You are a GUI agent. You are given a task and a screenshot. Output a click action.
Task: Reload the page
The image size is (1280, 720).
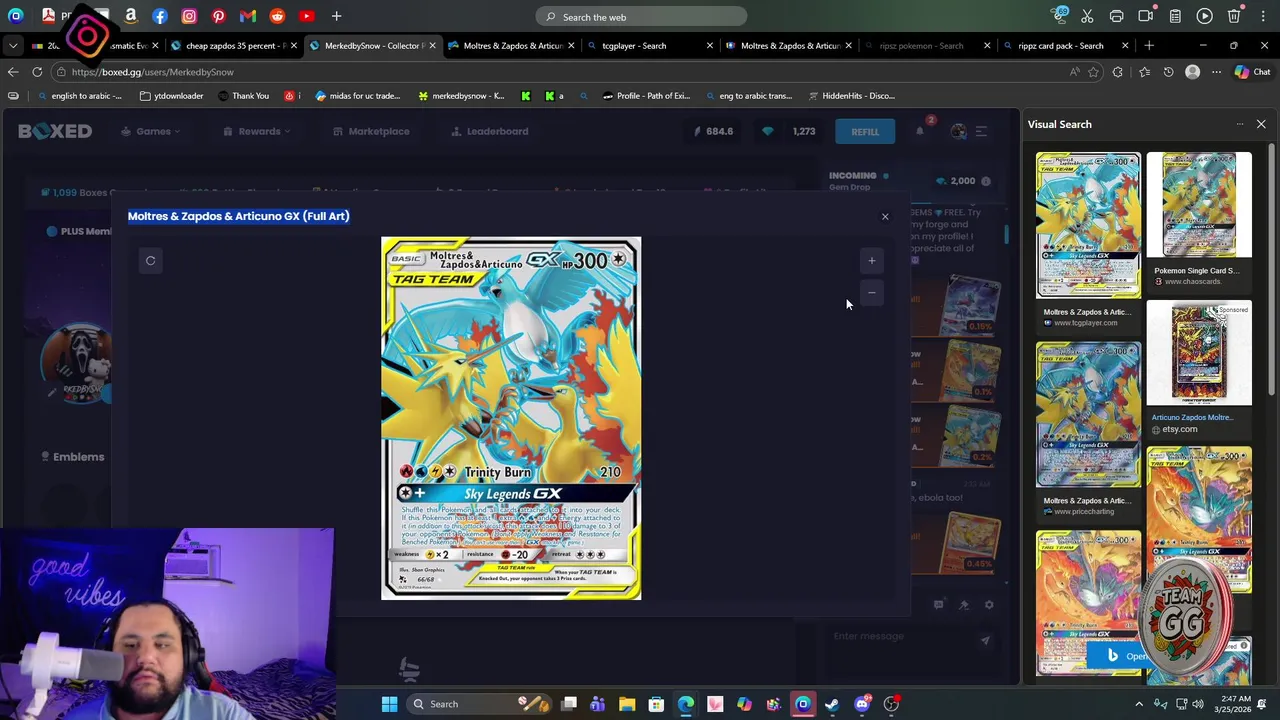(x=37, y=72)
